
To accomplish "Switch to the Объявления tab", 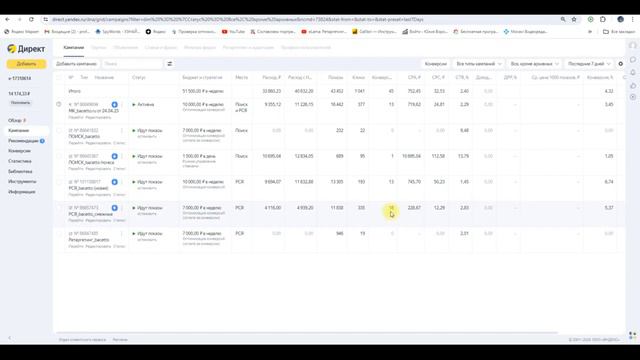I will 125,48.
